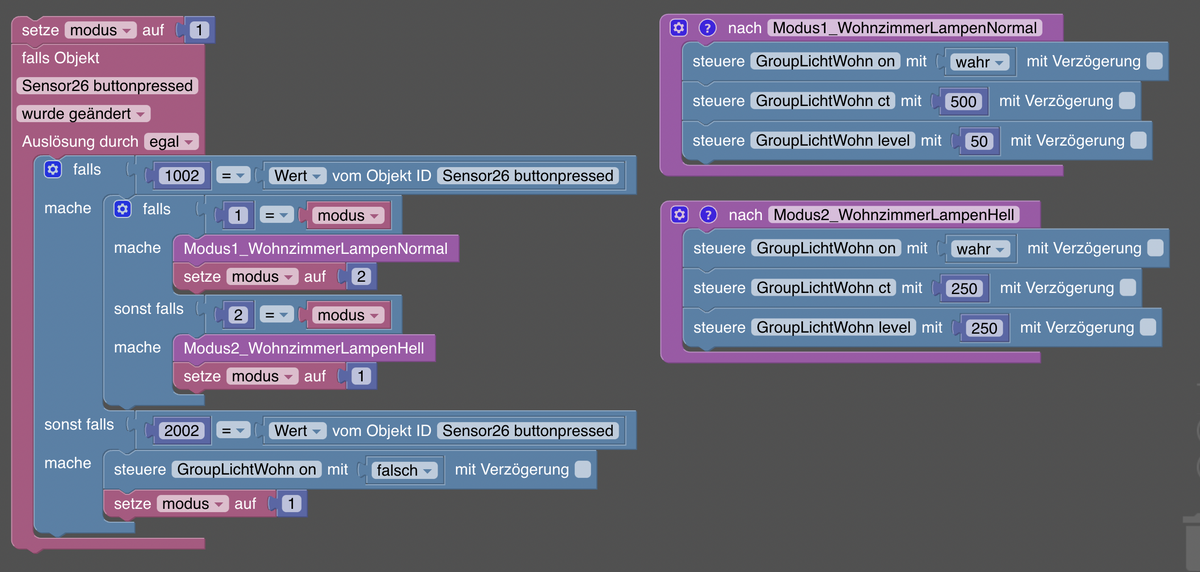Open modus variable dropdown in top setze block
The image size is (1200, 572).
(x=101, y=30)
